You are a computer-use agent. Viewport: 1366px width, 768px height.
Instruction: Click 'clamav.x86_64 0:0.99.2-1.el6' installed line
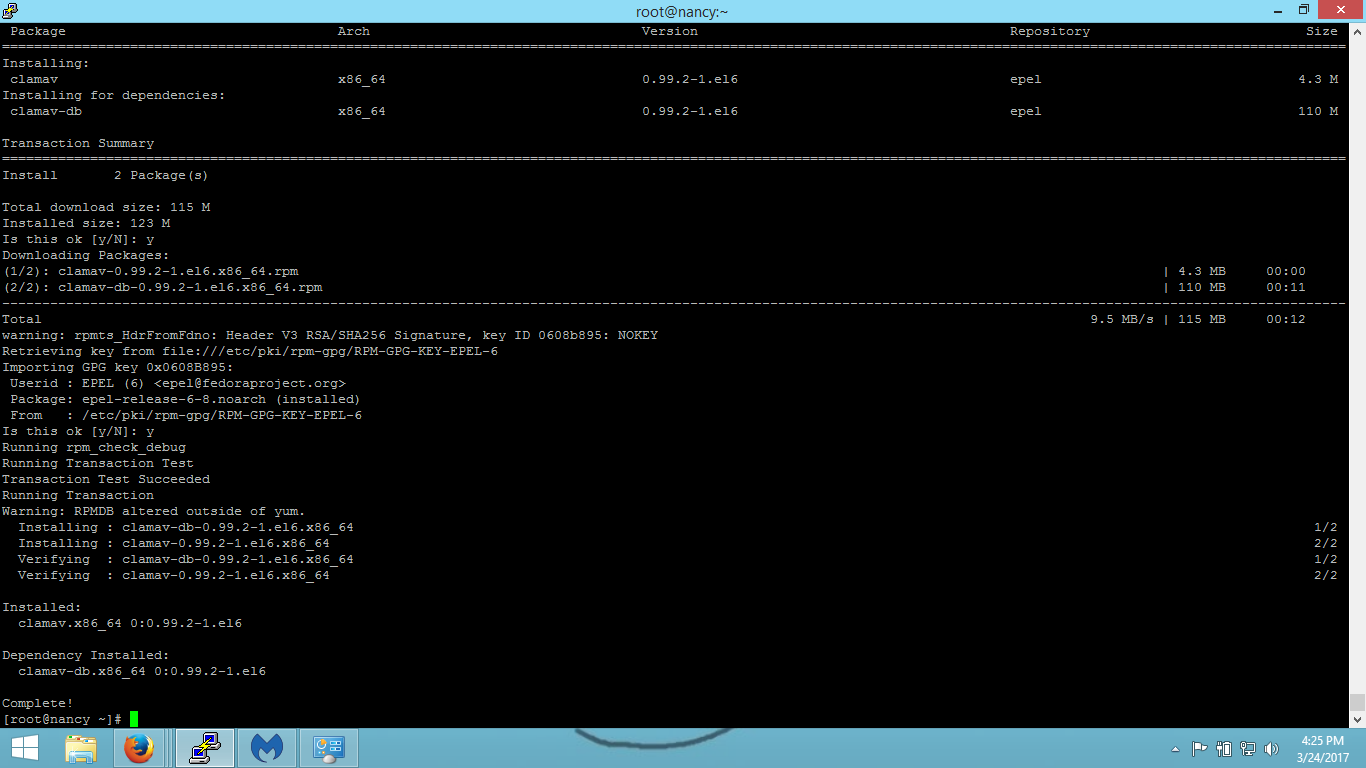click(x=130, y=623)
